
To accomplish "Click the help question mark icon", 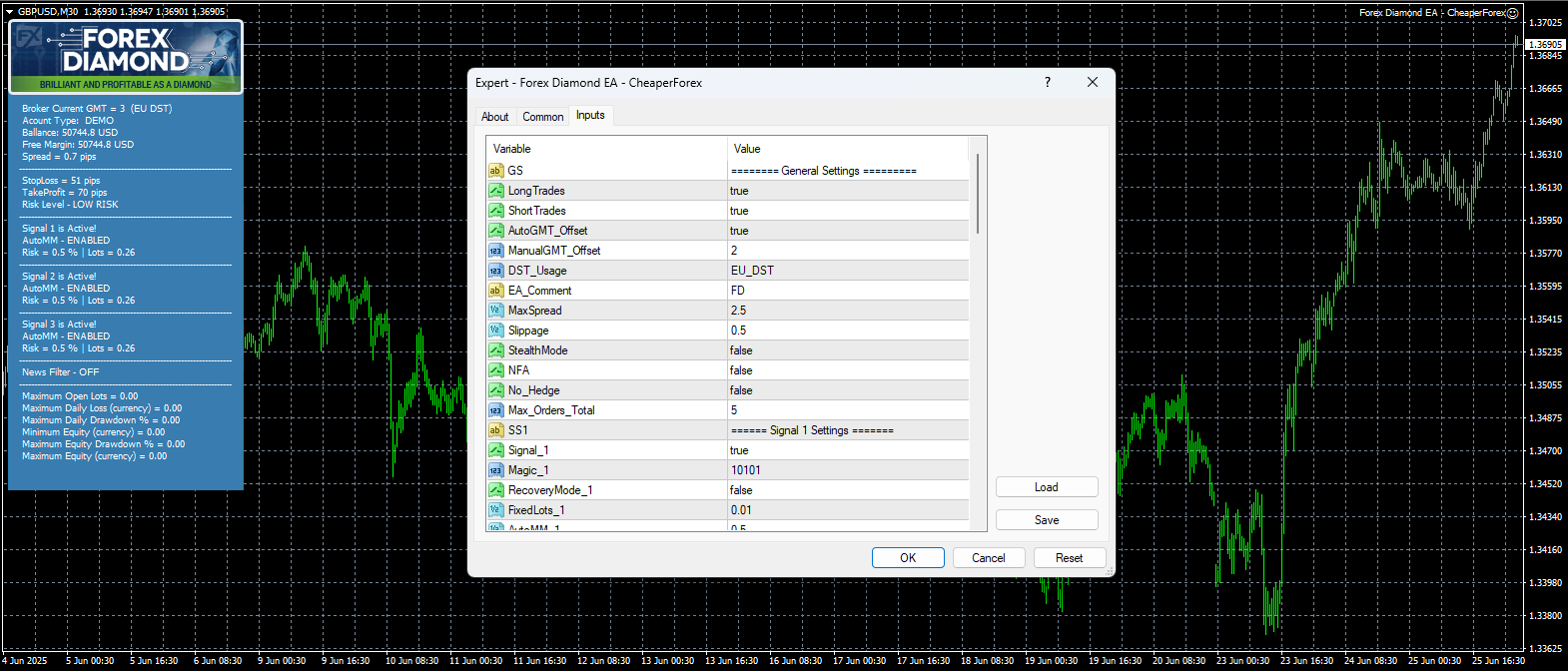I will pos(1048,82).
